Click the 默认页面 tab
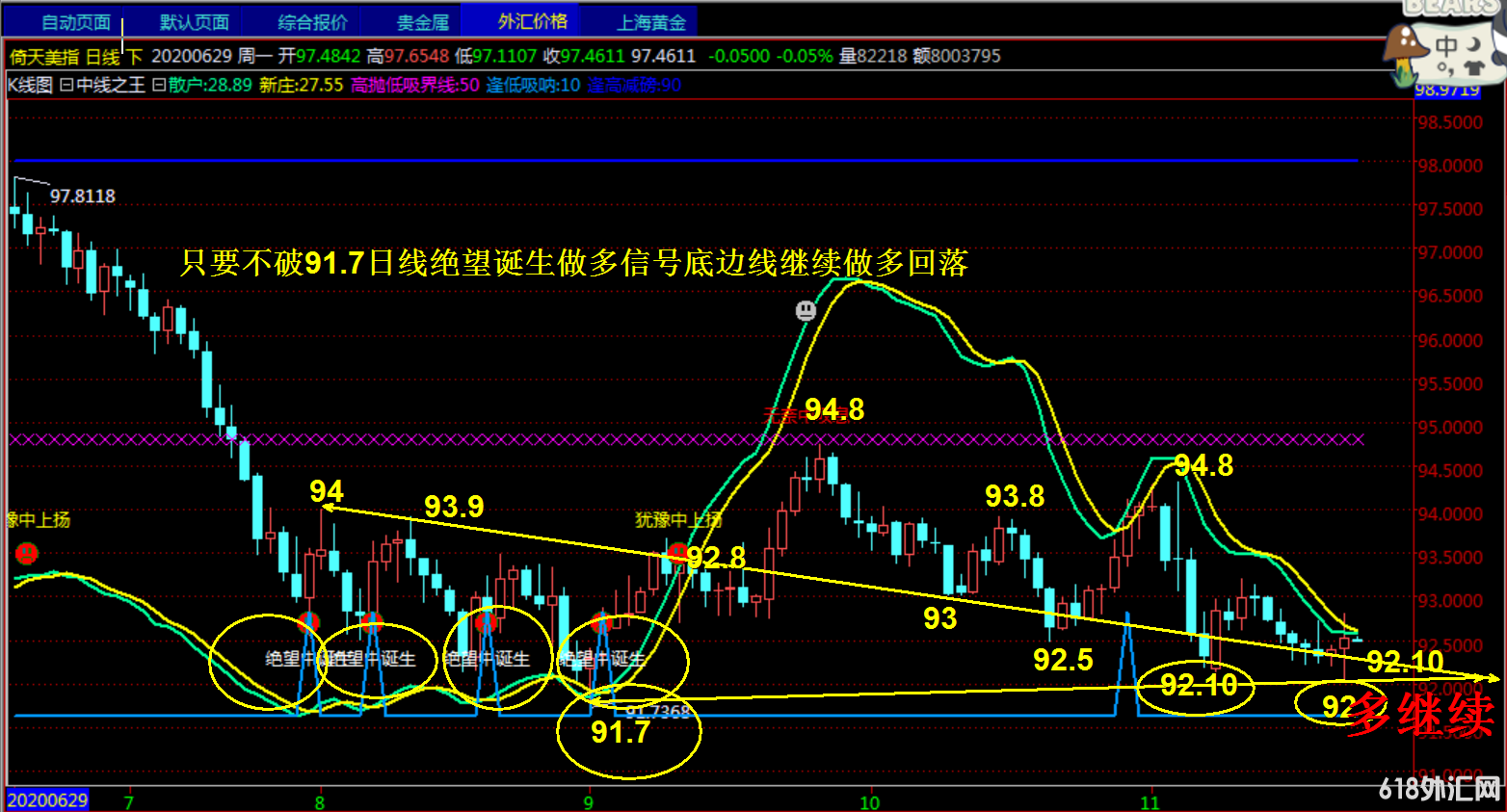This screenshot has width=1507, height=812. click(x=195, y=21)
